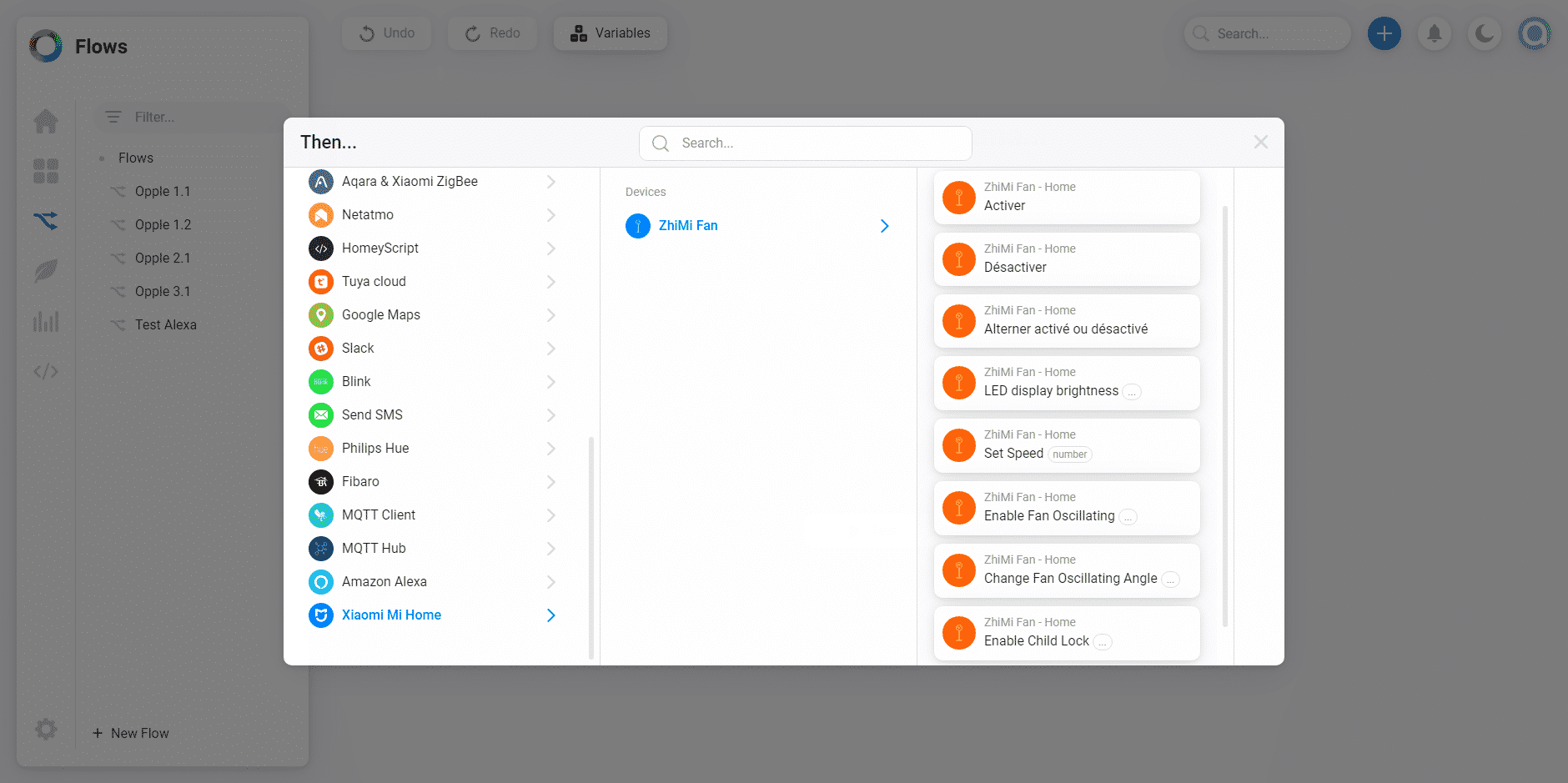The height and width of the screenshot is (783, 1568).
Task: Click the MQTT Hub icon
Action: (321, 549)
